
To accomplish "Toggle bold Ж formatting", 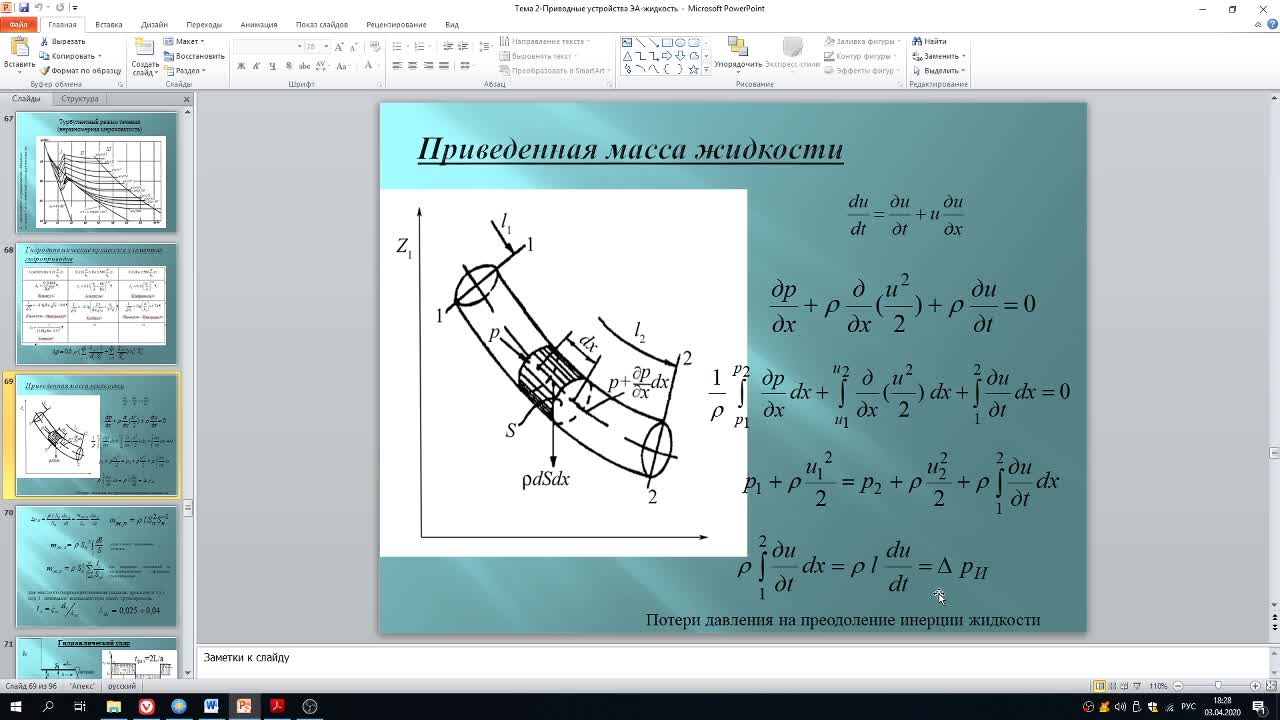I will [x=241, y=65].
